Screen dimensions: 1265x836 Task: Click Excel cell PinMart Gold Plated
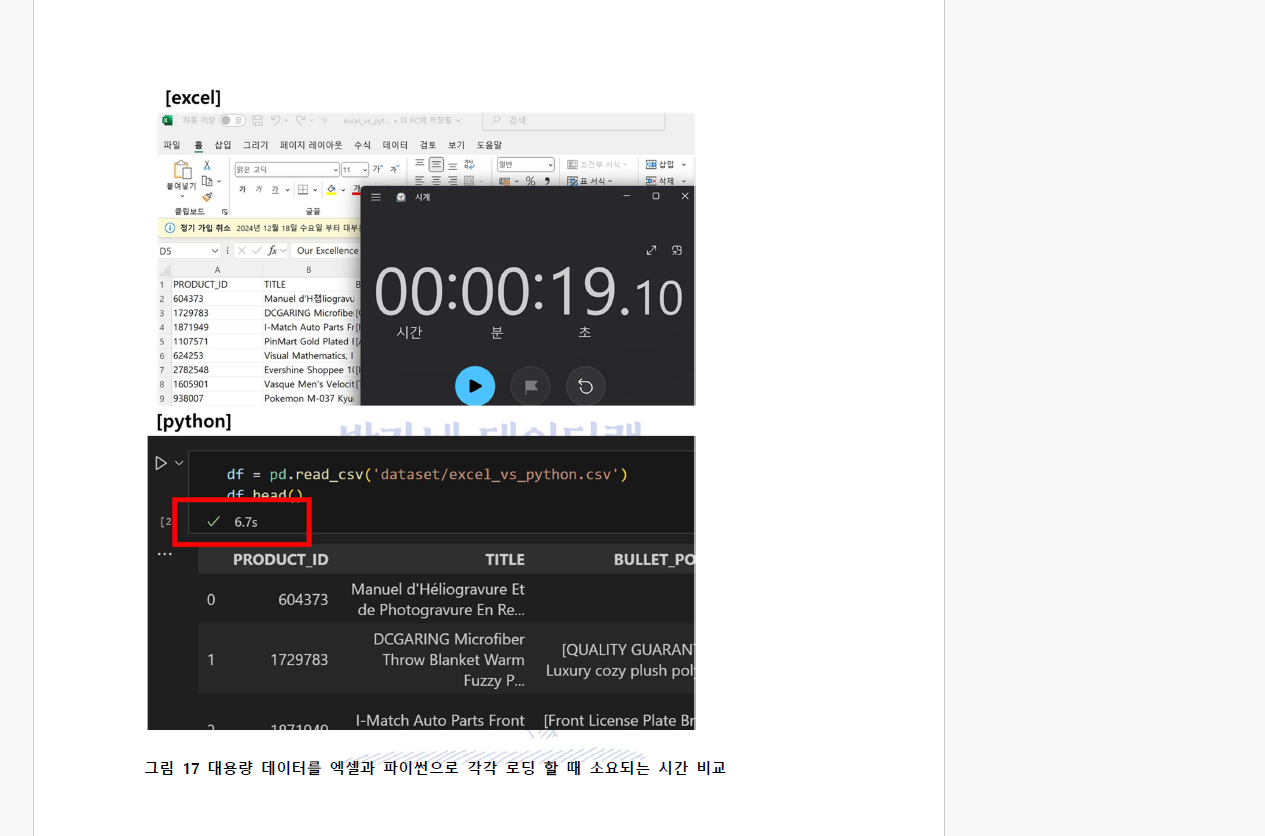pyautogui.click(x=309, y=341)
